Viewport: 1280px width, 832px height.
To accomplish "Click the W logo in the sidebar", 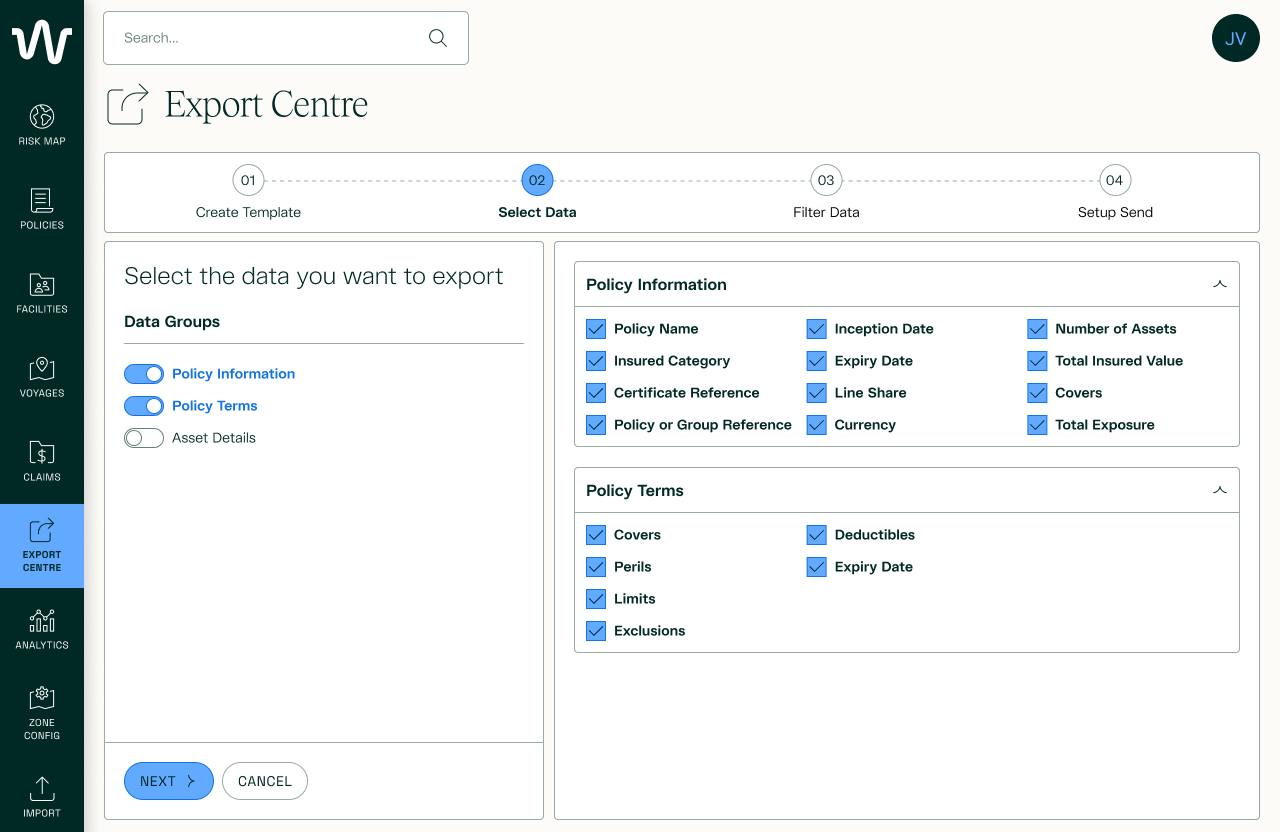I will coord(42,44).
